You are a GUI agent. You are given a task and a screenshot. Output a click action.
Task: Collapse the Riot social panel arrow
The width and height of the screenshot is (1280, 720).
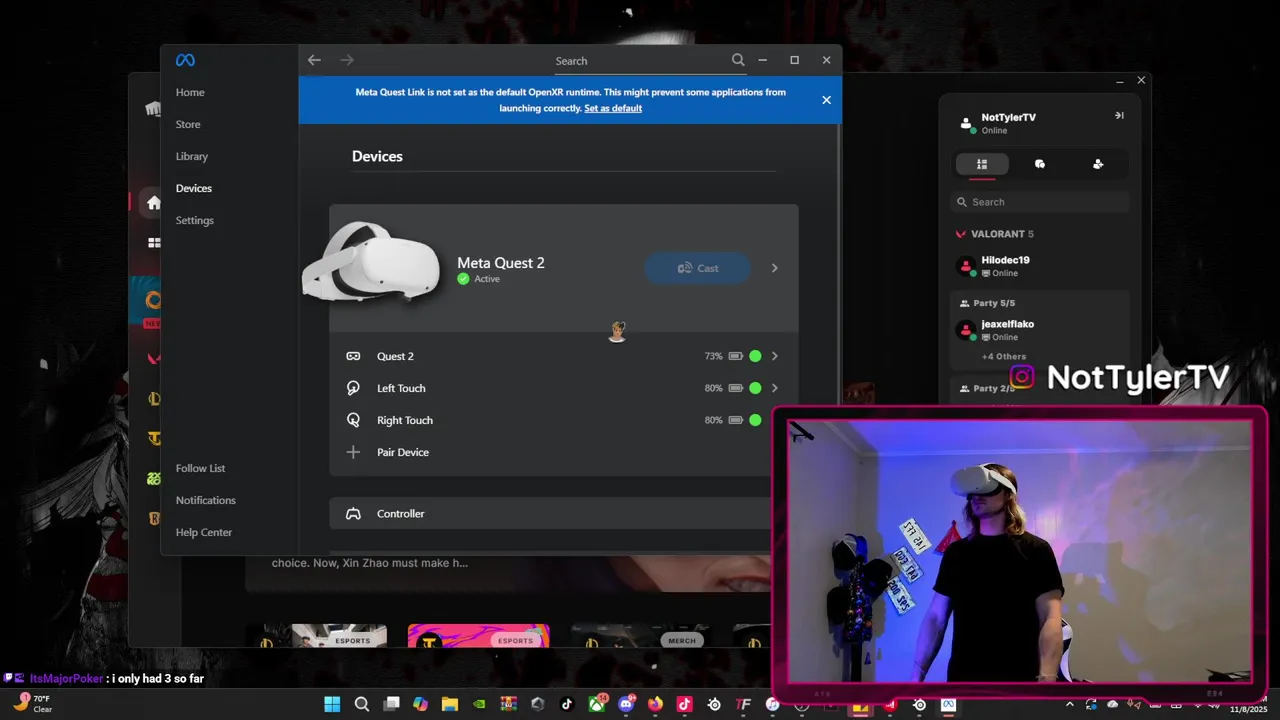pos(1119,116)
